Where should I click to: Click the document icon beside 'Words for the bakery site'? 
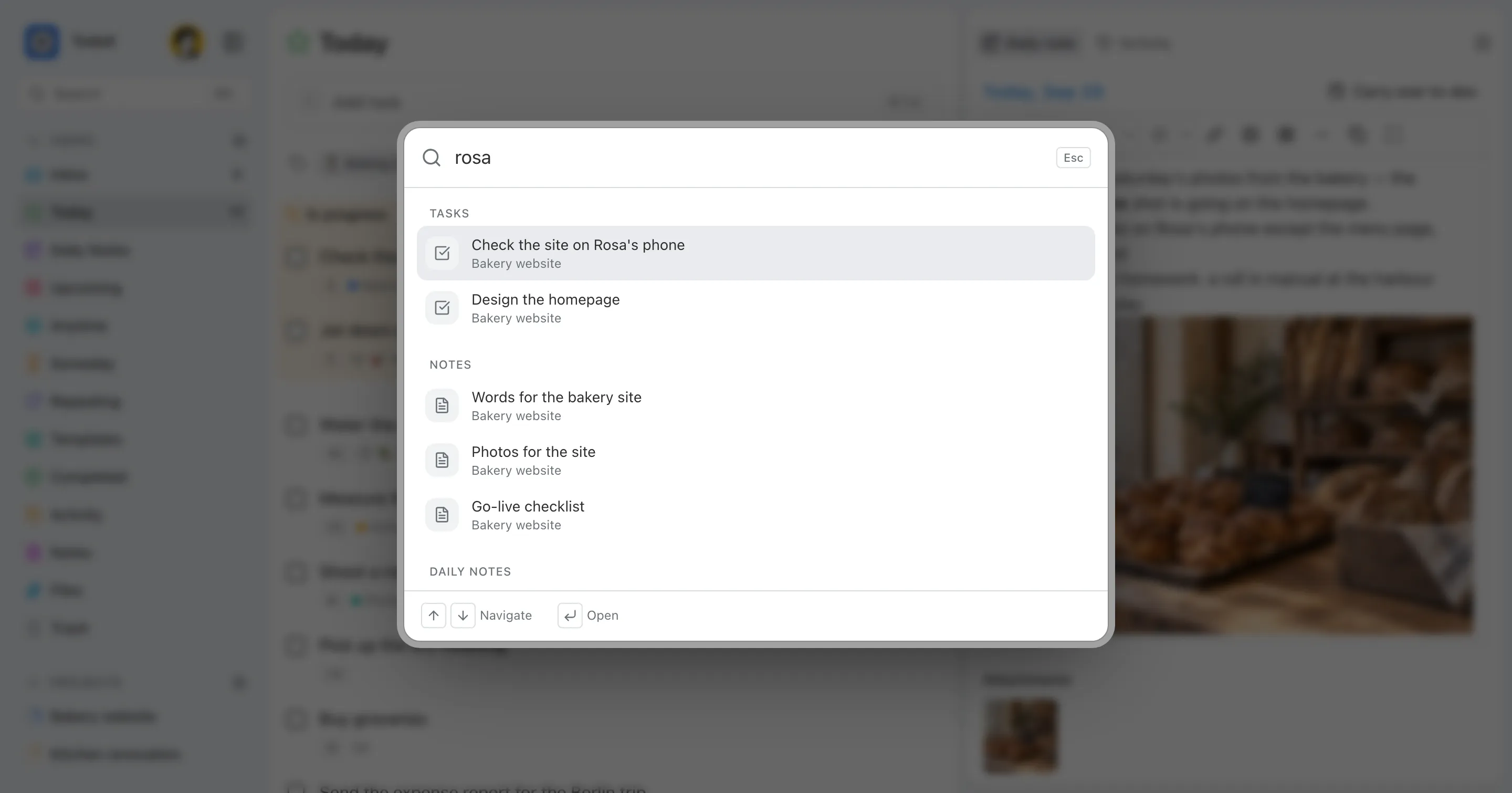click(x=442, y=405)
